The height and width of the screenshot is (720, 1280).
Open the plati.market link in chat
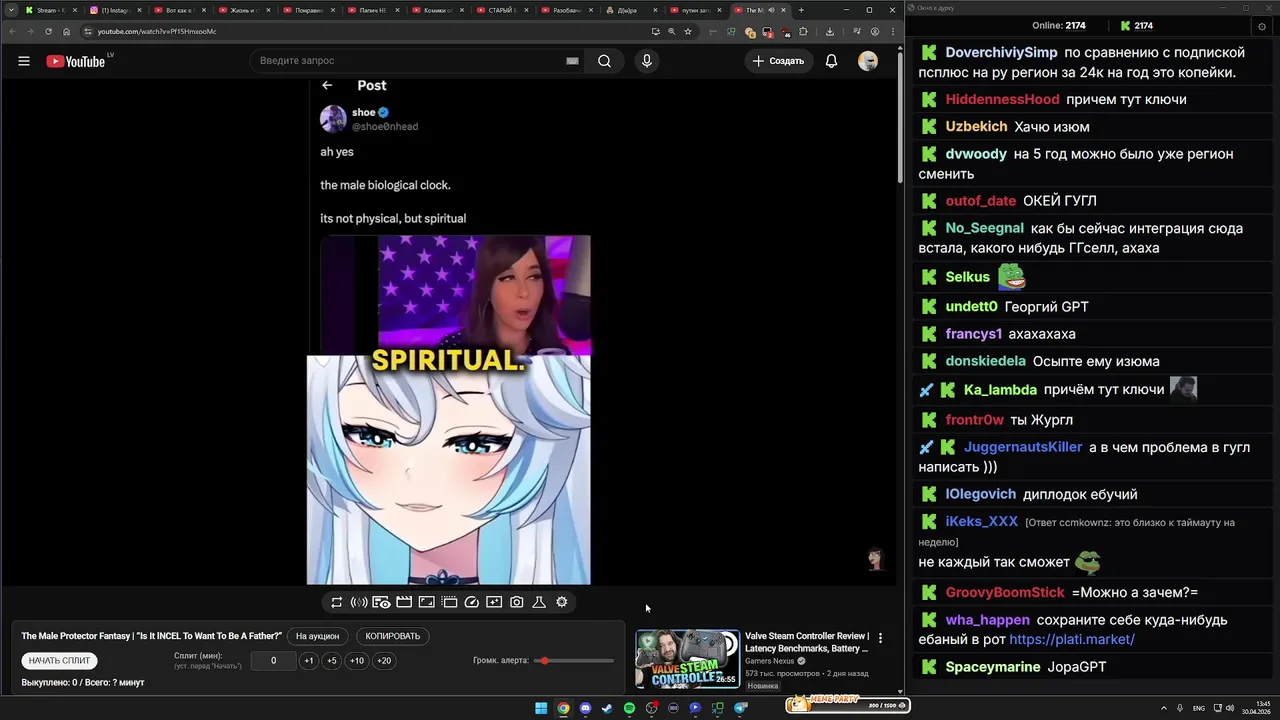[x=1072, y=639]
